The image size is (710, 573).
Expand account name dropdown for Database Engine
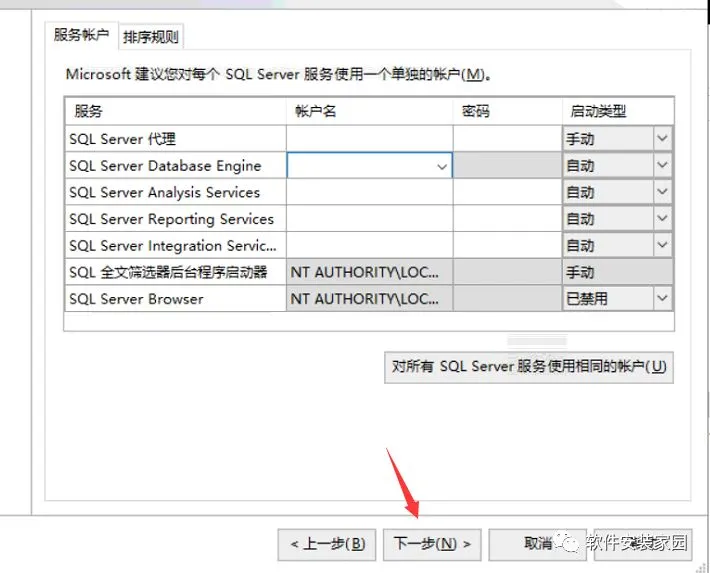coord(442,166)
